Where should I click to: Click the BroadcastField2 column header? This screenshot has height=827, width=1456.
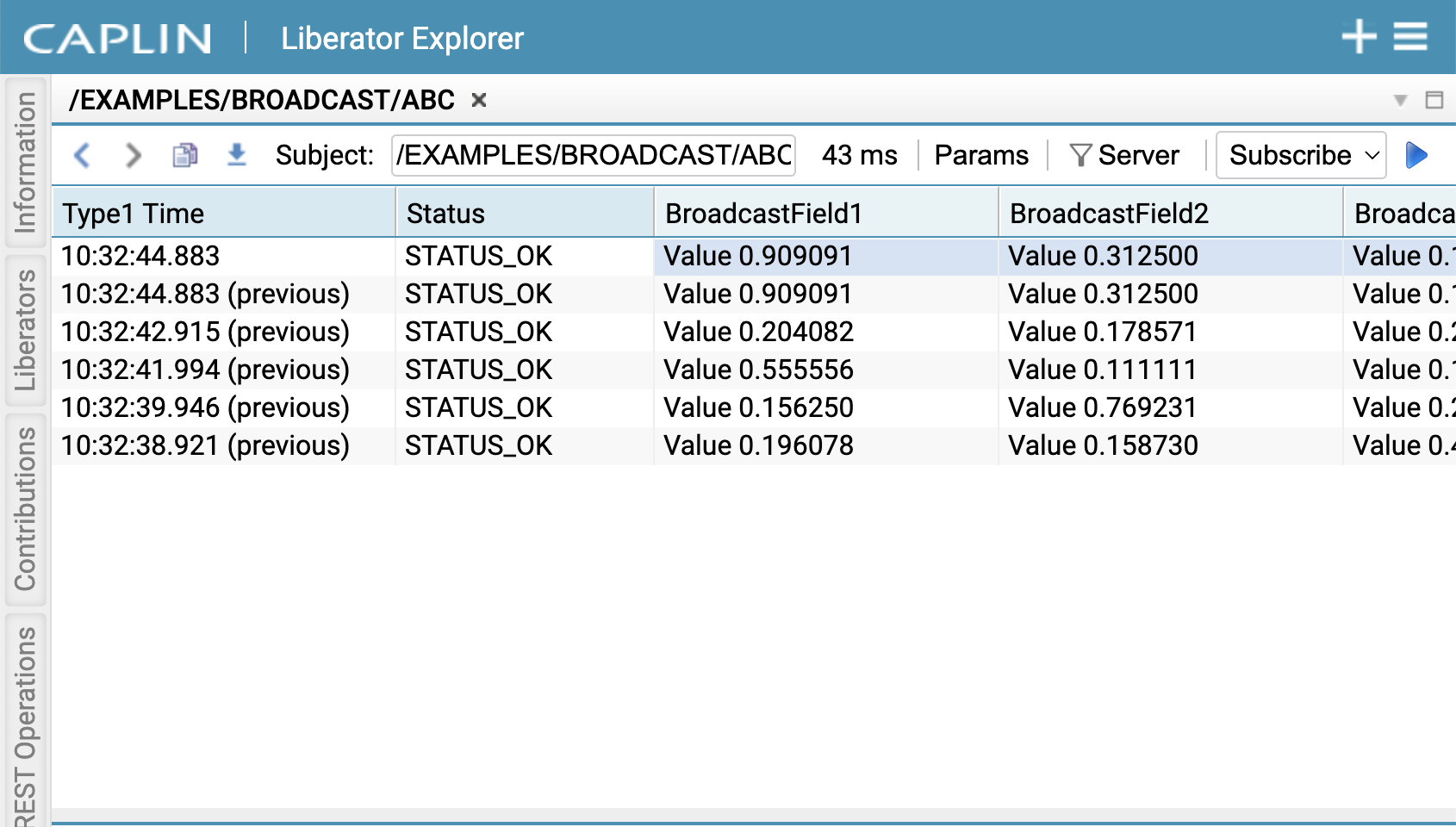coord(1171,214)
